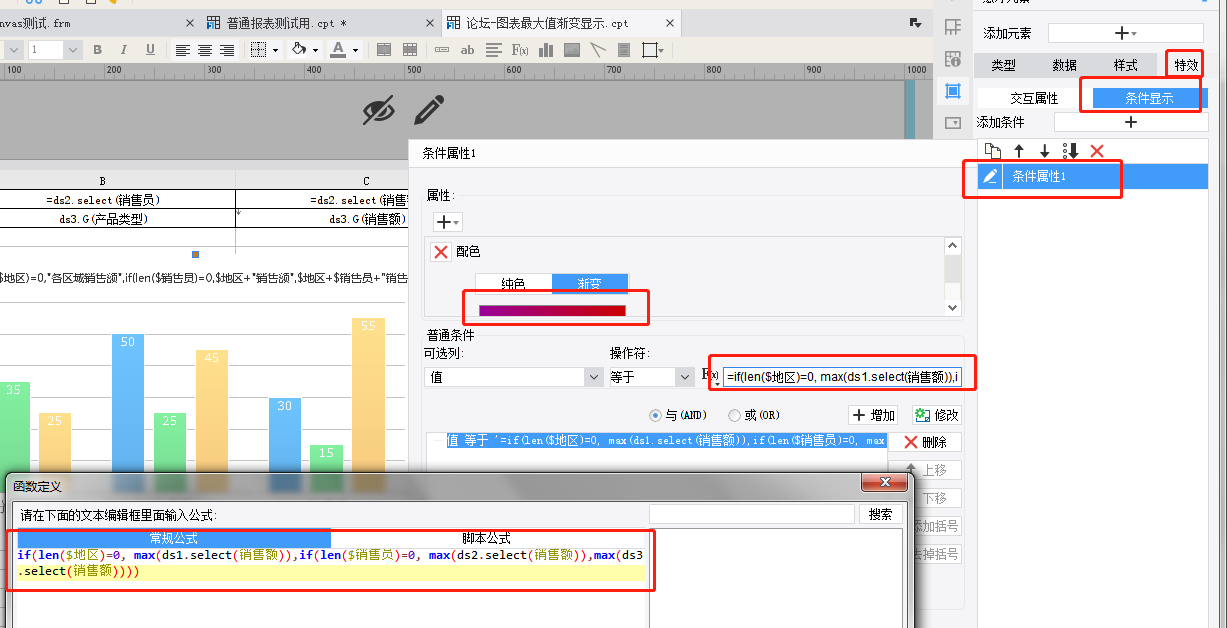1227x628 pixels.
Task: Toggle italic text formatting
Action: click(124, 50)
